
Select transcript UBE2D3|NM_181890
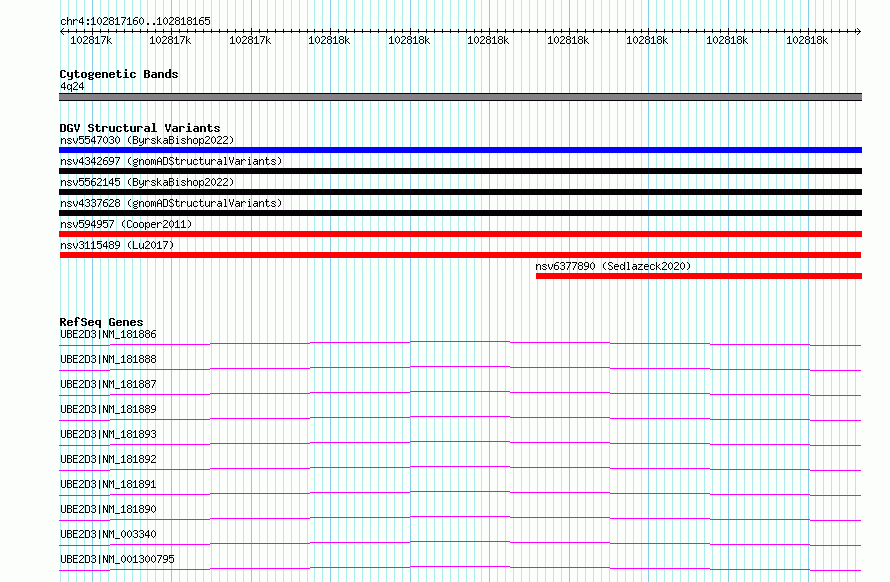[x=108, y=509]
